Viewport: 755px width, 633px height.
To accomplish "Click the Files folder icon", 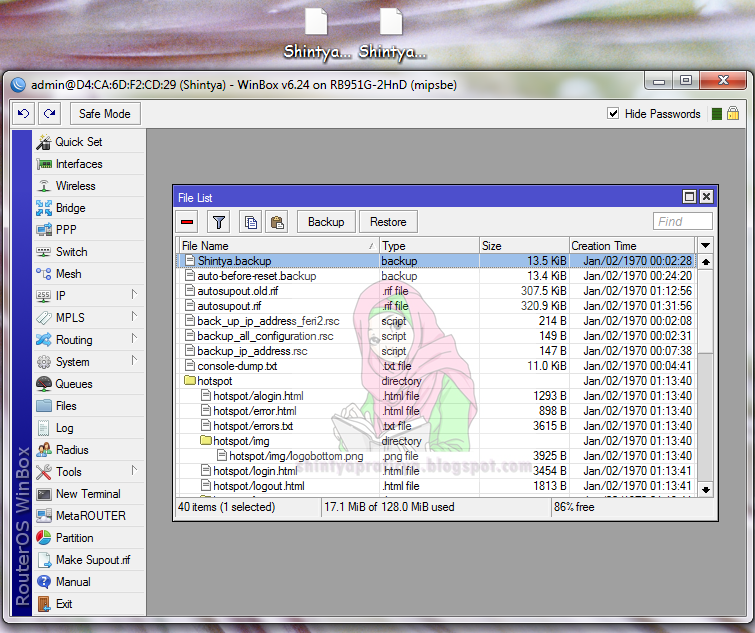I will [44, 406].
